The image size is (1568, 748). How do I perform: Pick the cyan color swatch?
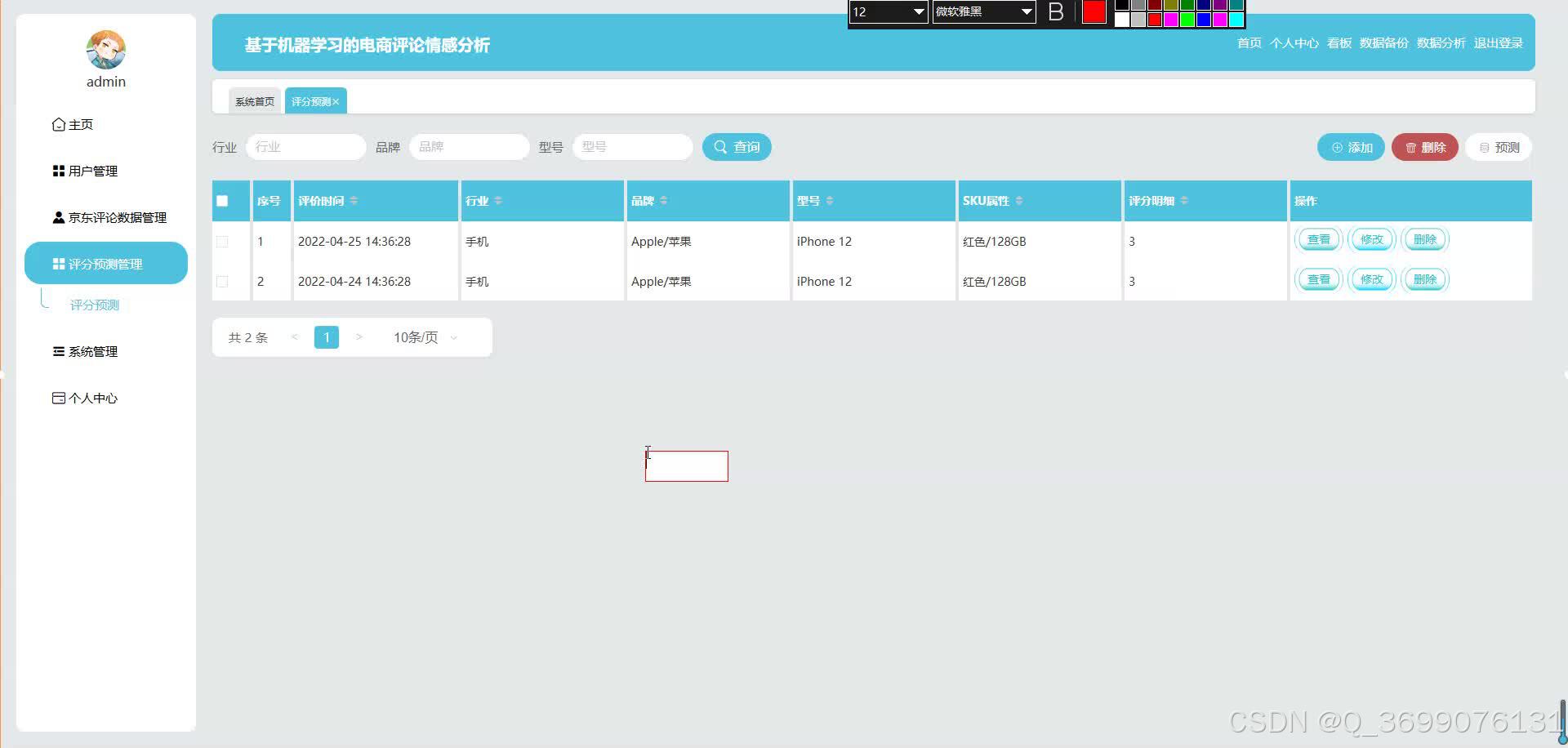pos(1236,20)
